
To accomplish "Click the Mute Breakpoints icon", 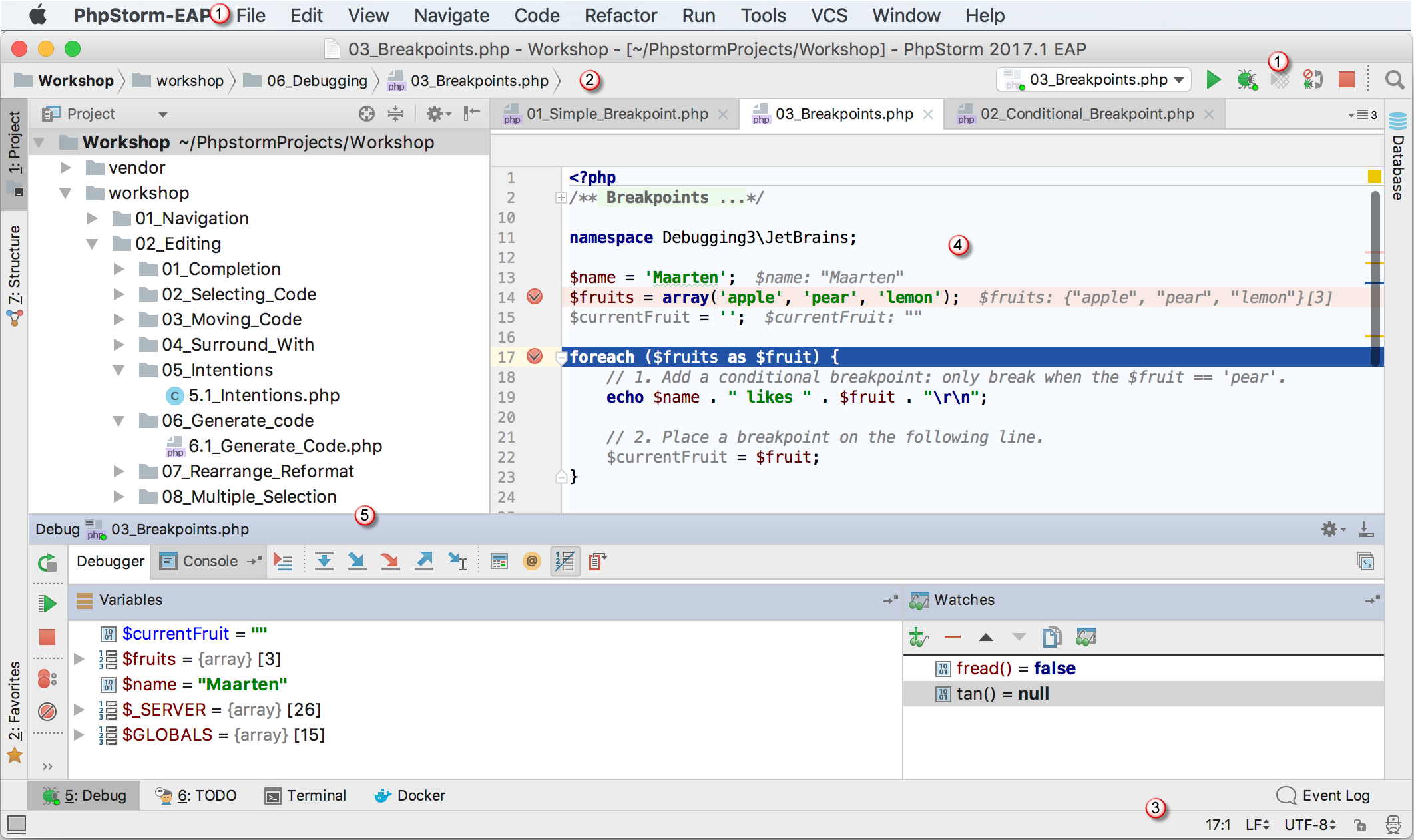I will click(x=47, y=712).
